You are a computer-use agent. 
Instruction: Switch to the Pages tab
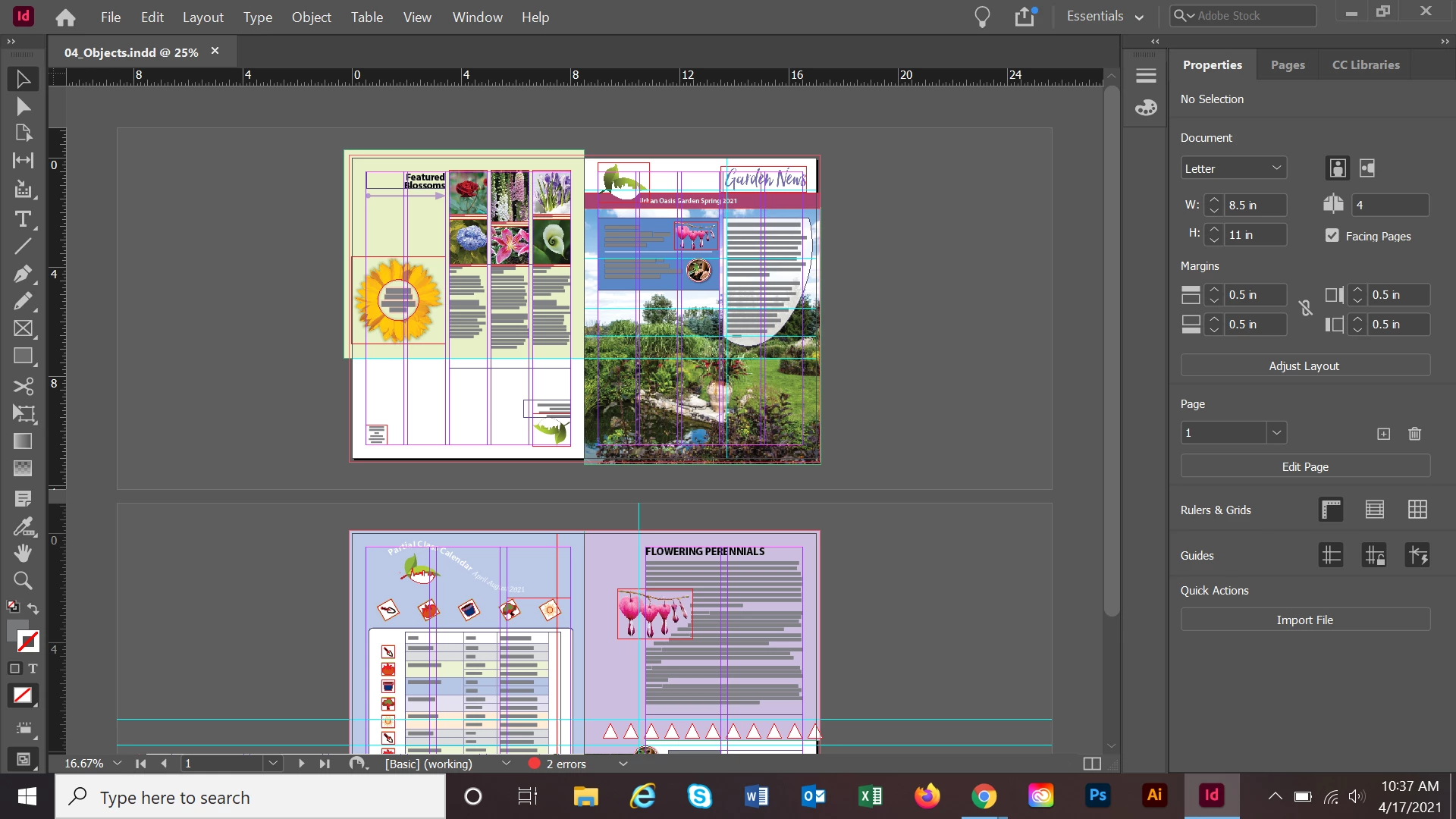pyautogui.click(x=1288, y=65)
